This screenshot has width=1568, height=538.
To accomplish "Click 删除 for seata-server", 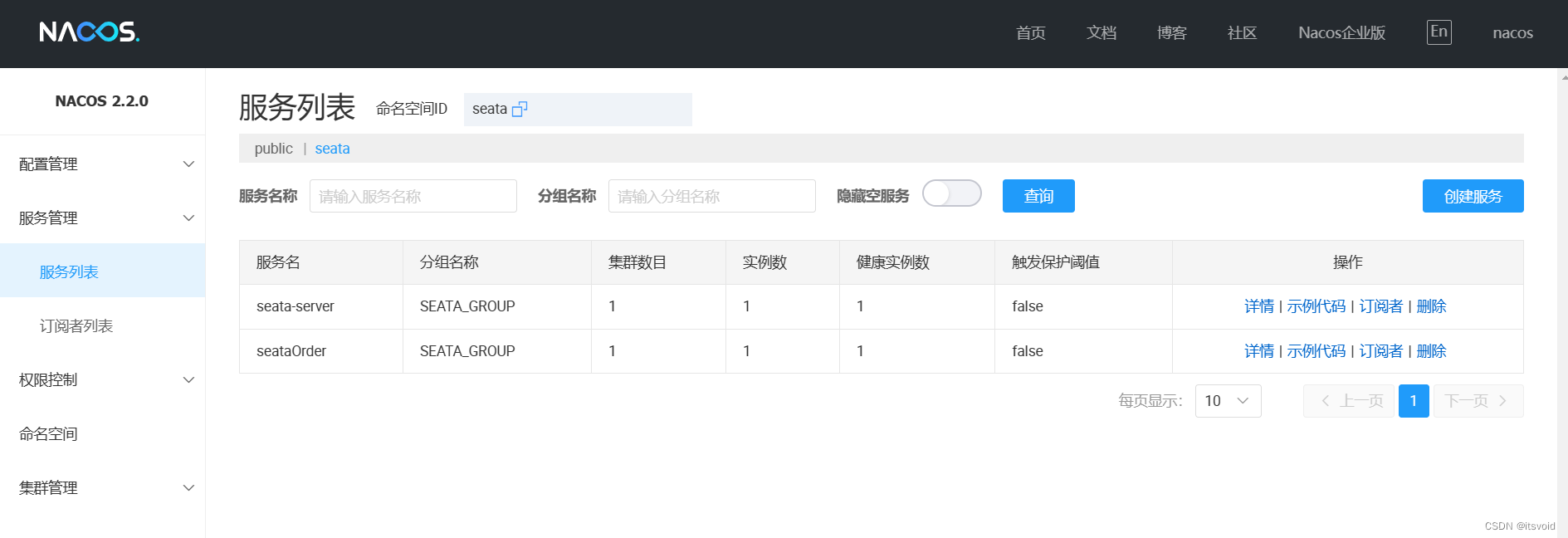I will 1431,306.
